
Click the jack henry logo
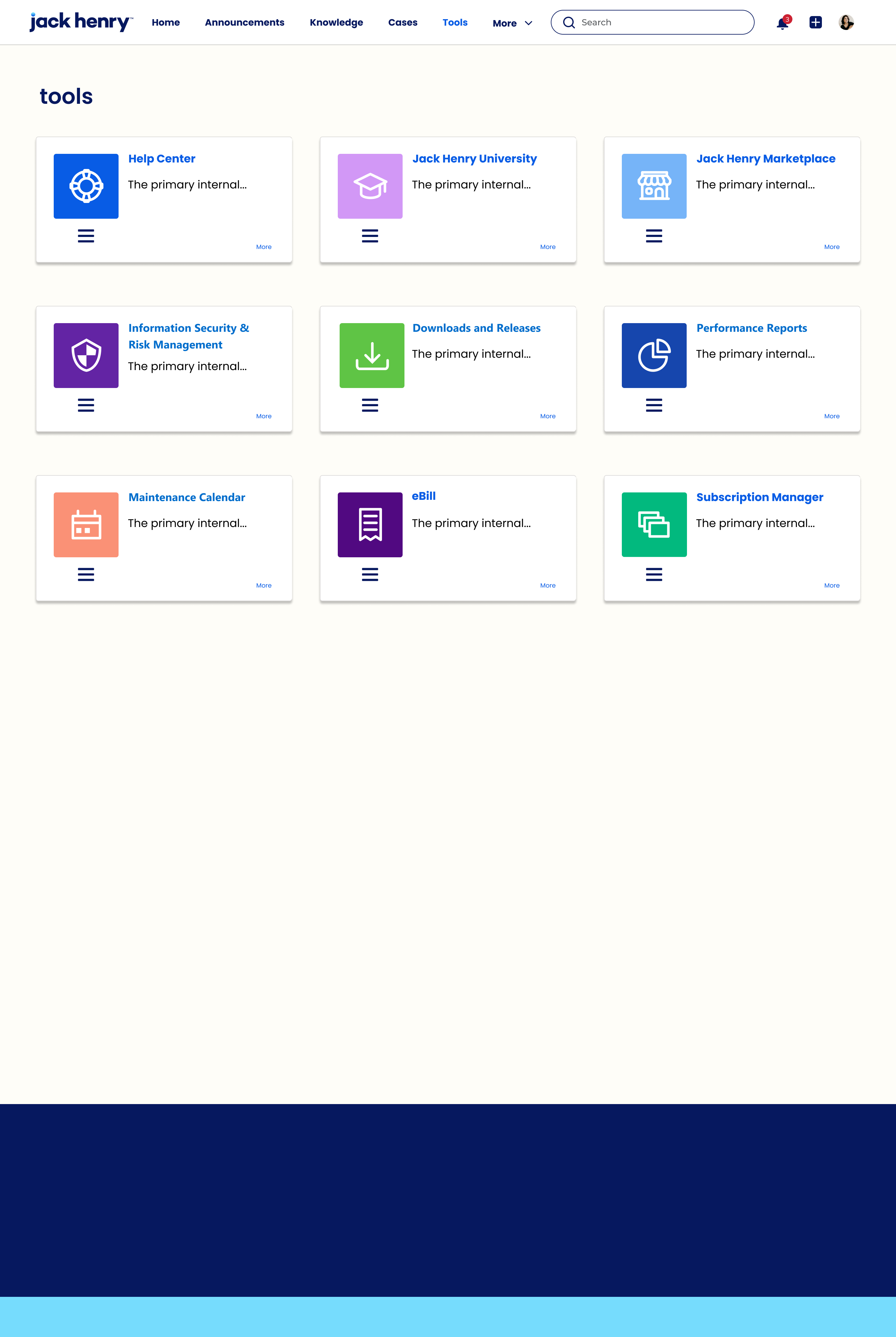tap(81, 22)
